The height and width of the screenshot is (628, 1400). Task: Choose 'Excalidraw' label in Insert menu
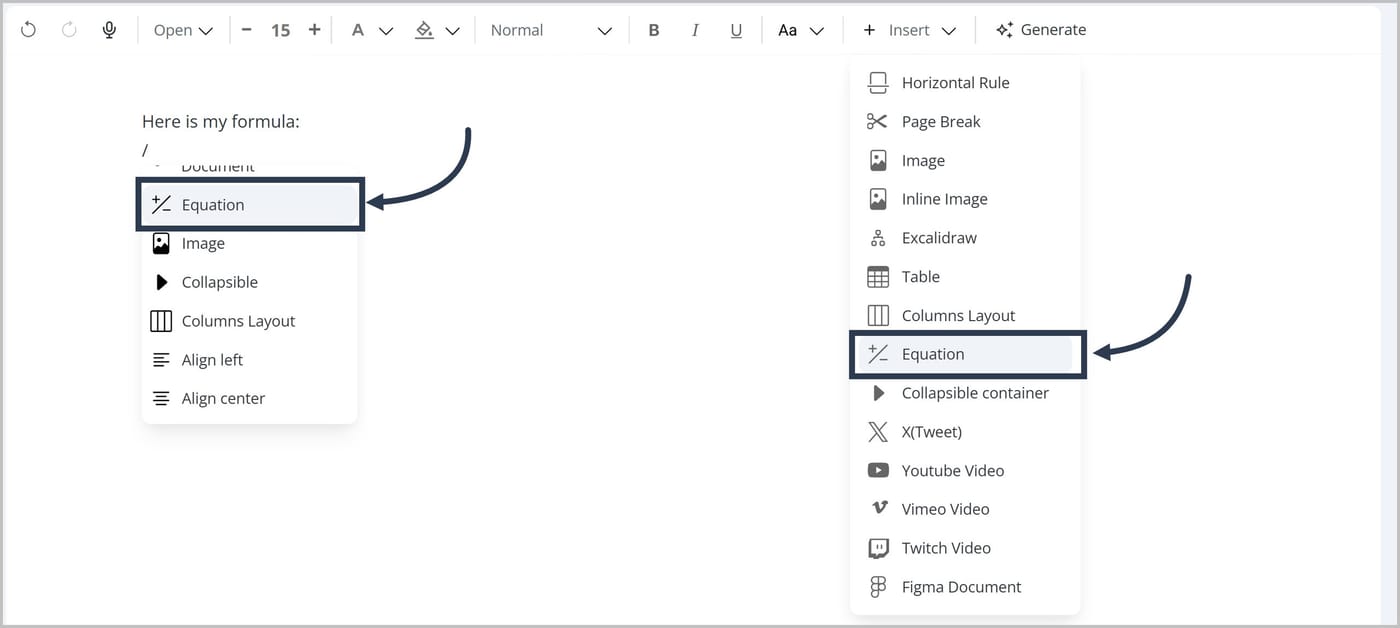click(939, 238)
